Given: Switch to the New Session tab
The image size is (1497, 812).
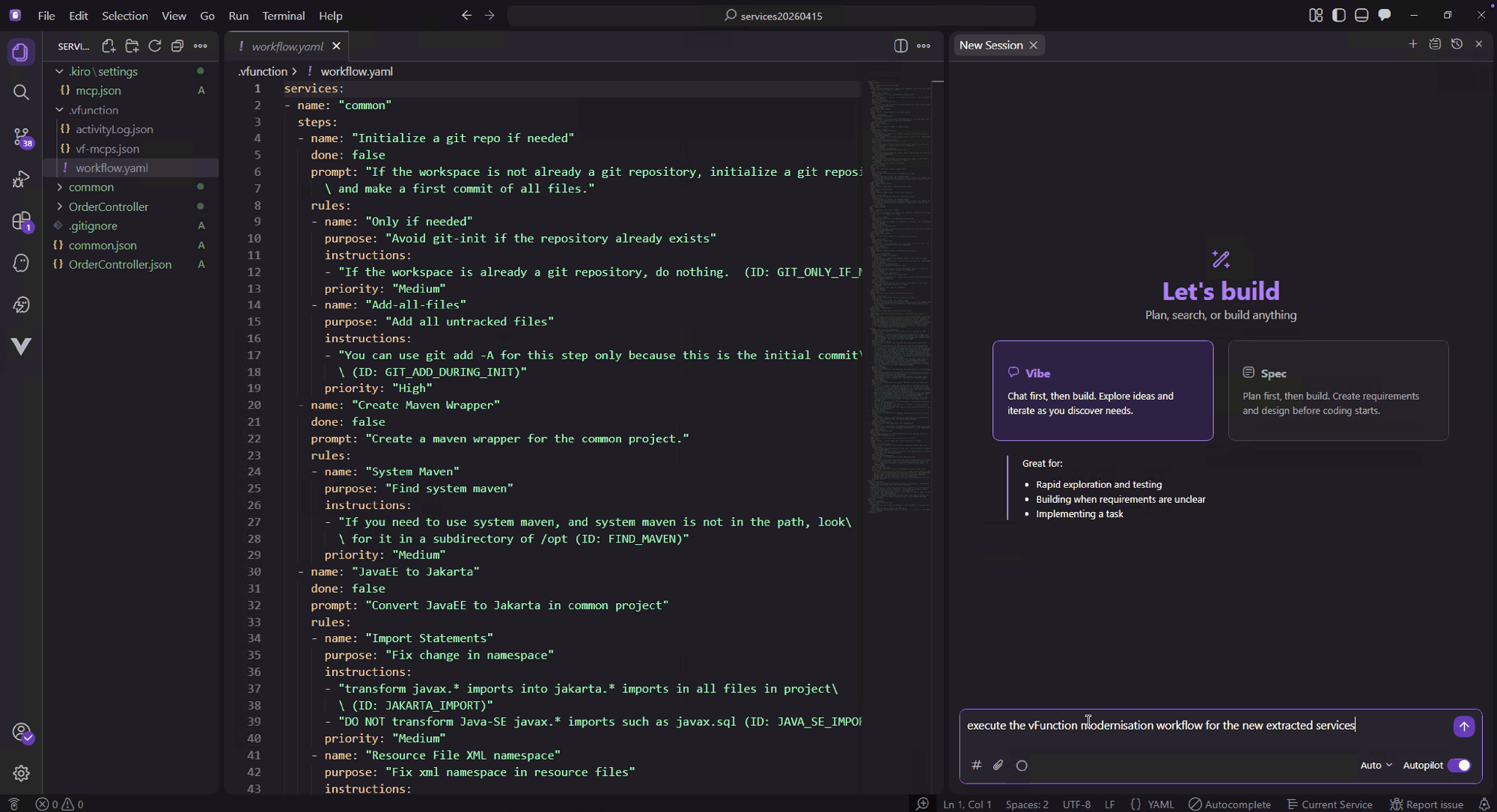Looking at the screenshot, I should (x=991, y=45).
